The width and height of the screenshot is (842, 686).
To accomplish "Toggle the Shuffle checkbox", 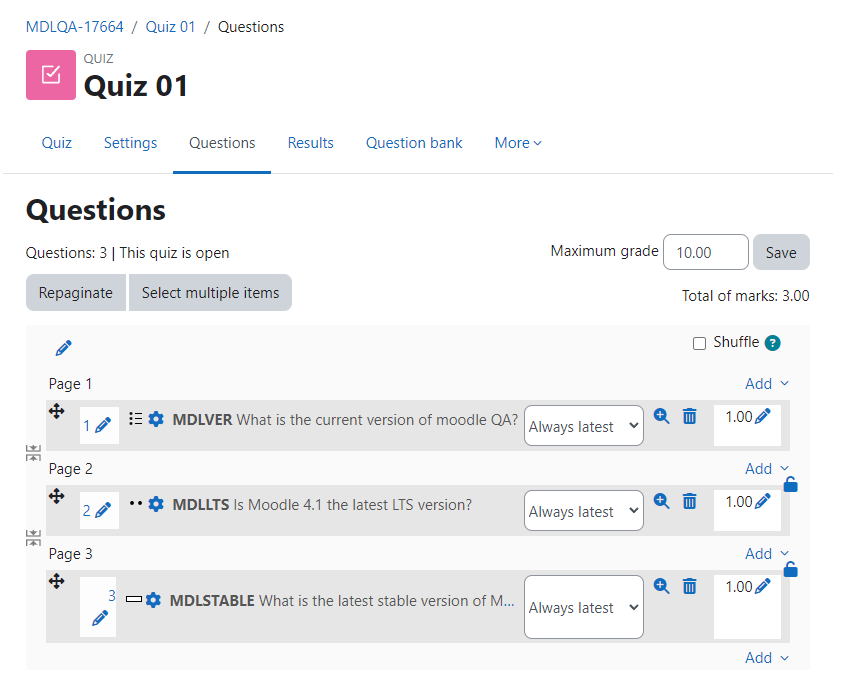I will click(x=699, y=343).
